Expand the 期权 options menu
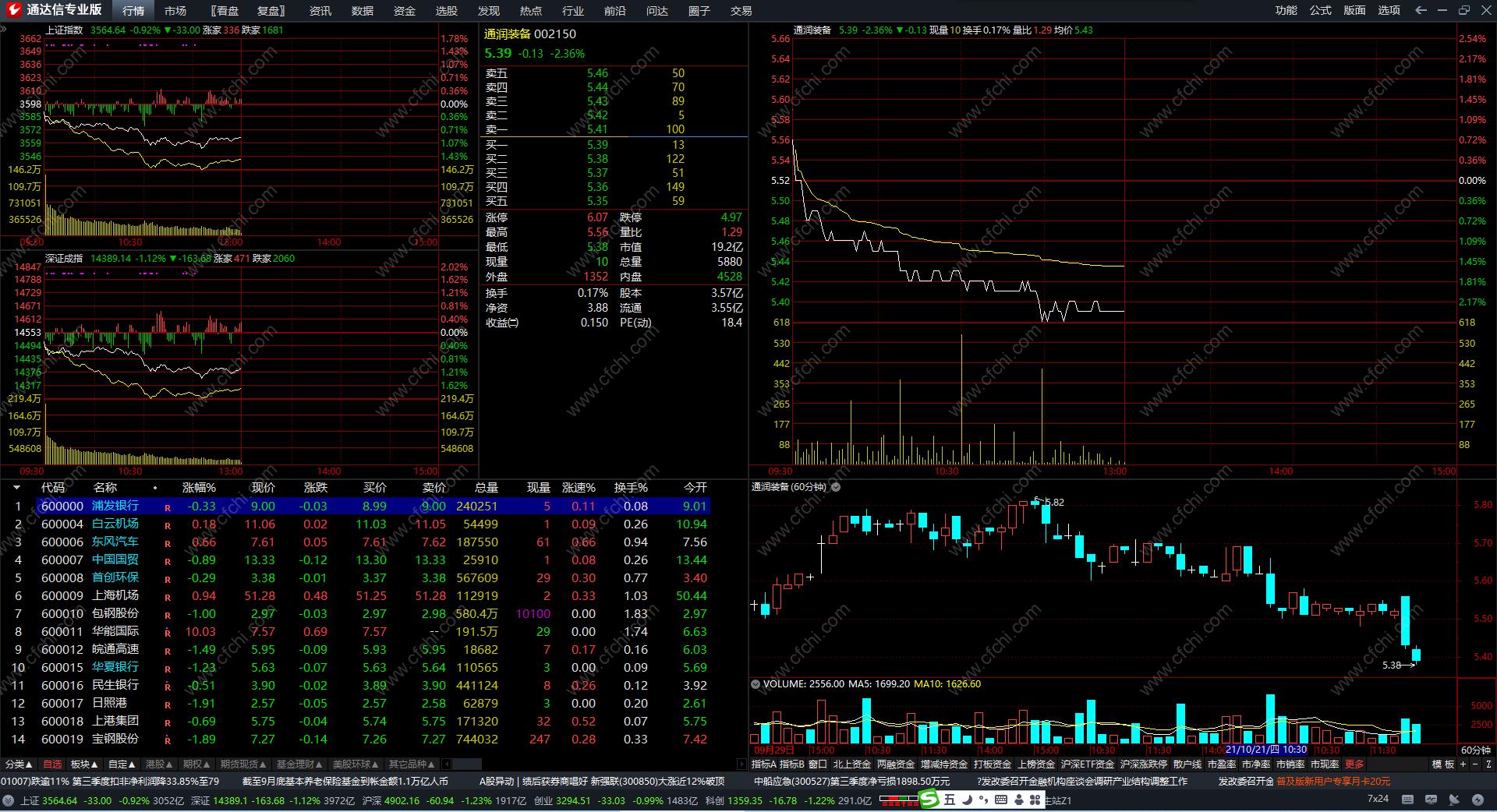Screen dimensions: 1497x812 (196, 764)
